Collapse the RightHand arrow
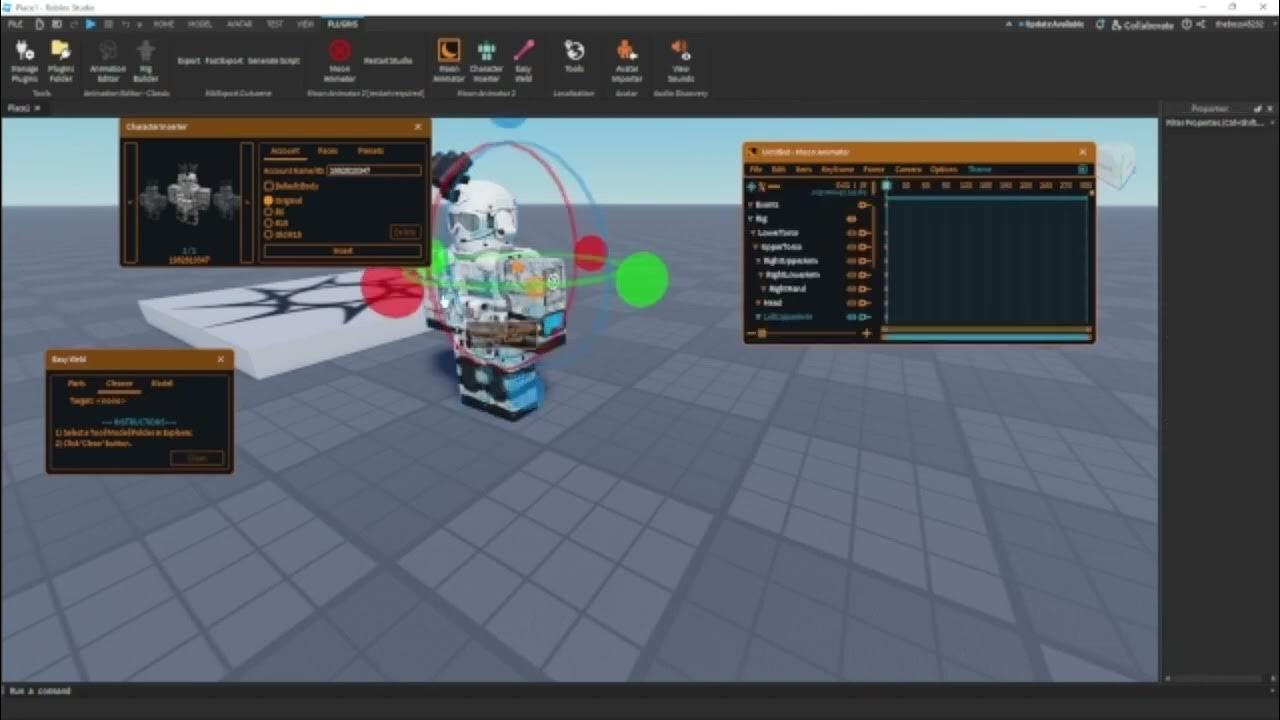The width and height of the screenshot is (1280, 720). pos(765,288)
